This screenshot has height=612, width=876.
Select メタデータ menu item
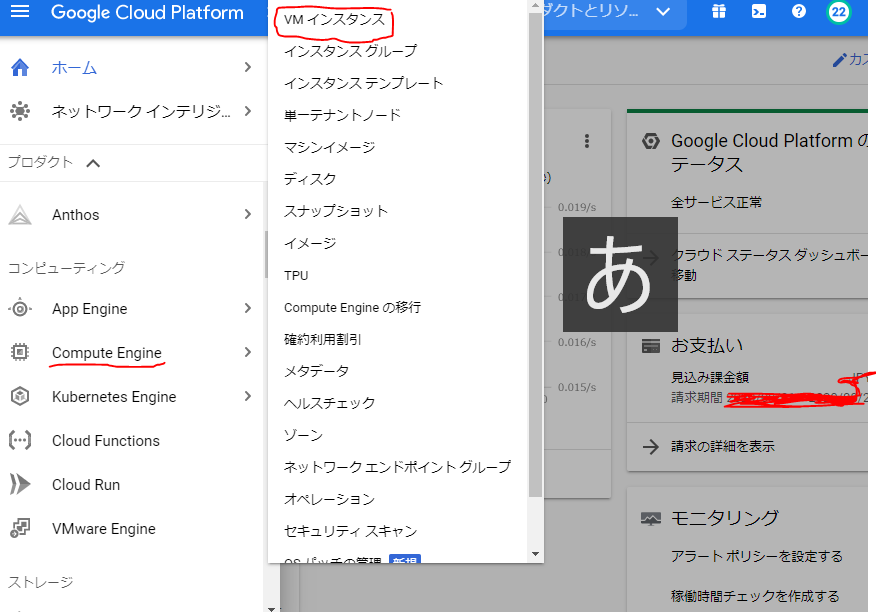pyautogui.click(x=317, y=371)
